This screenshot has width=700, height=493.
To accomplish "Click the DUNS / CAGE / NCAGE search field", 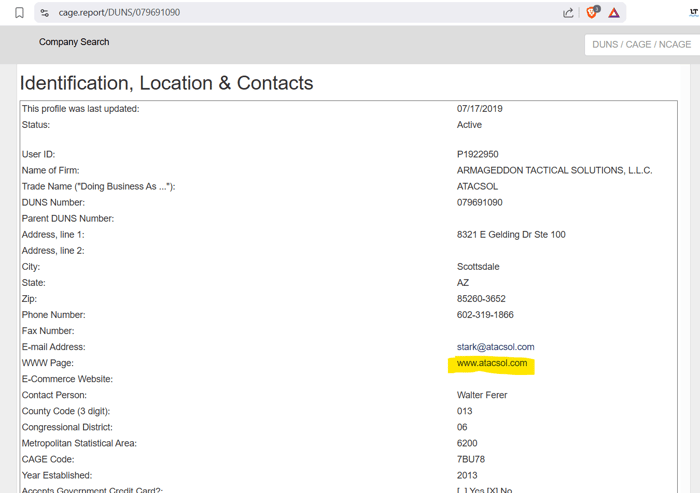I will point(641,44).
